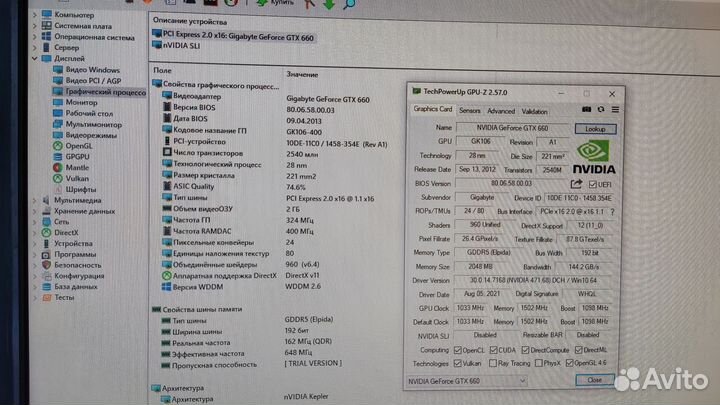Take a GPU-Z screenshot with the camera icon
This screenshot has width=720, height=405.
click(x=586, y=109)
